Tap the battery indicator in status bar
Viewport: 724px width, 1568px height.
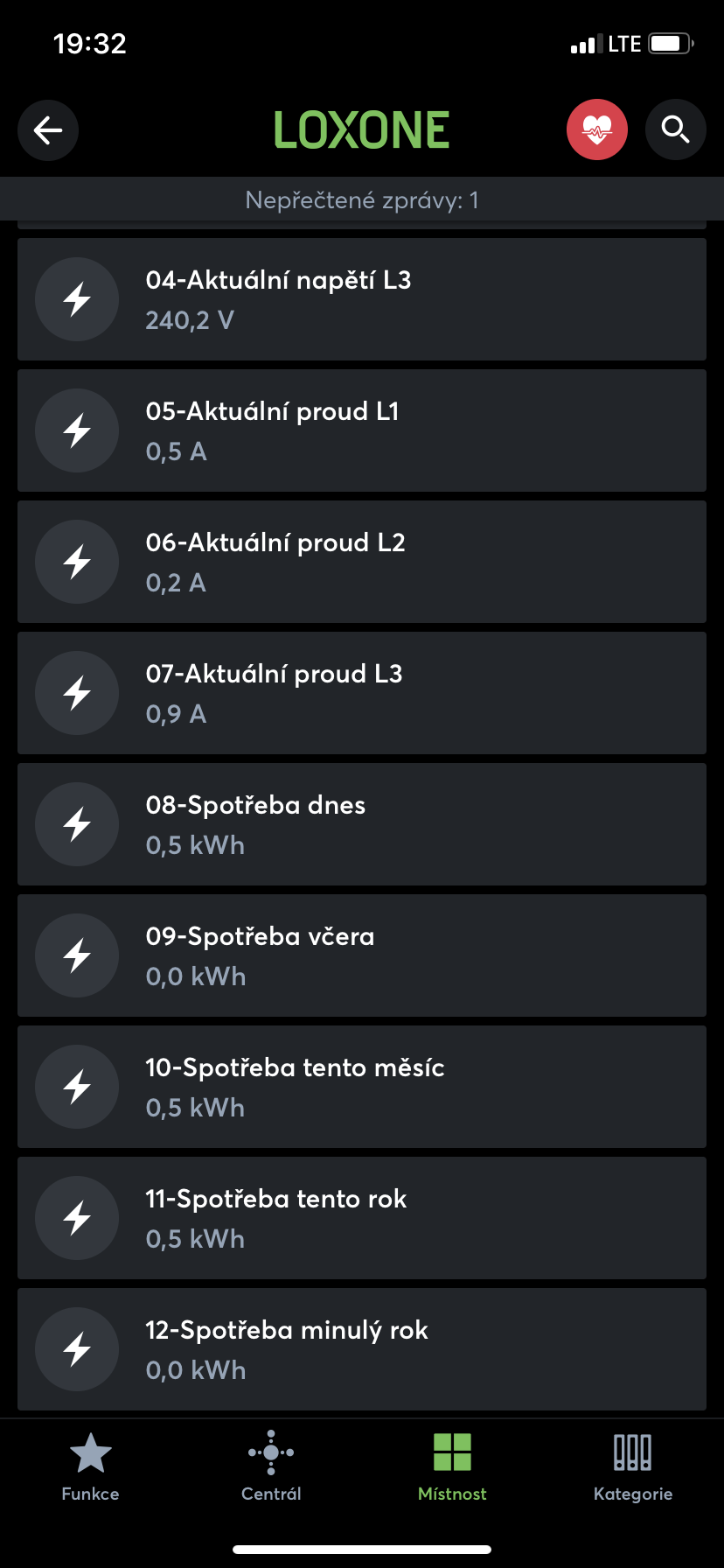(x=671, y=44)
